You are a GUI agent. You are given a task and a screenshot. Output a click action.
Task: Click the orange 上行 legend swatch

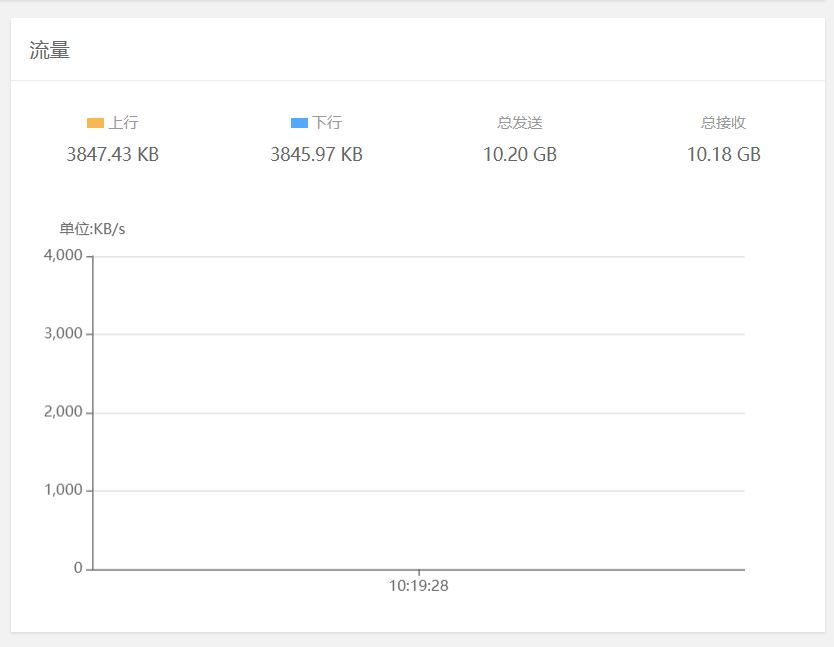[95, 123]
